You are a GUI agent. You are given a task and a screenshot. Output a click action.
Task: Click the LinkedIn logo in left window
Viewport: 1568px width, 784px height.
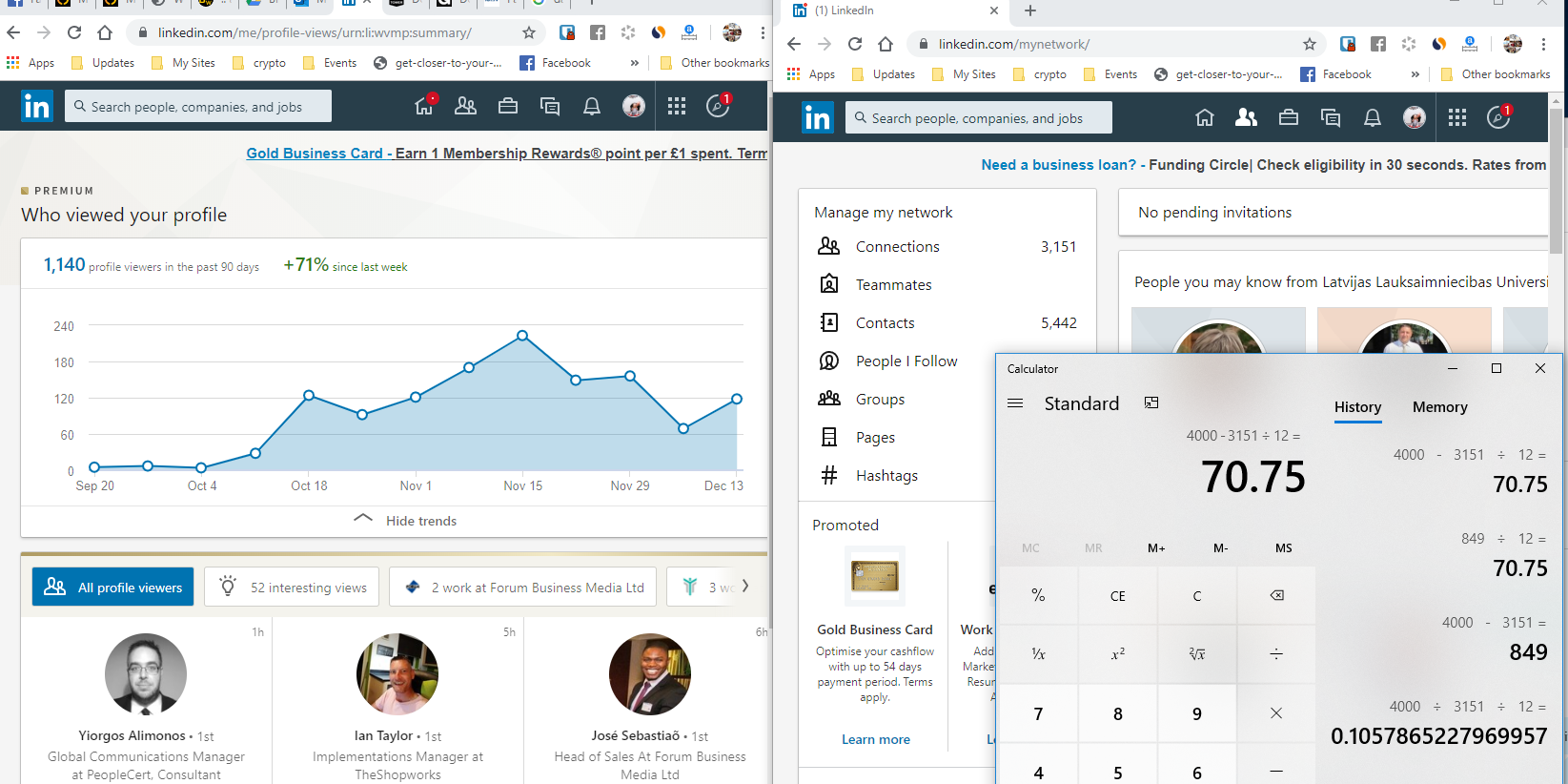36,106
